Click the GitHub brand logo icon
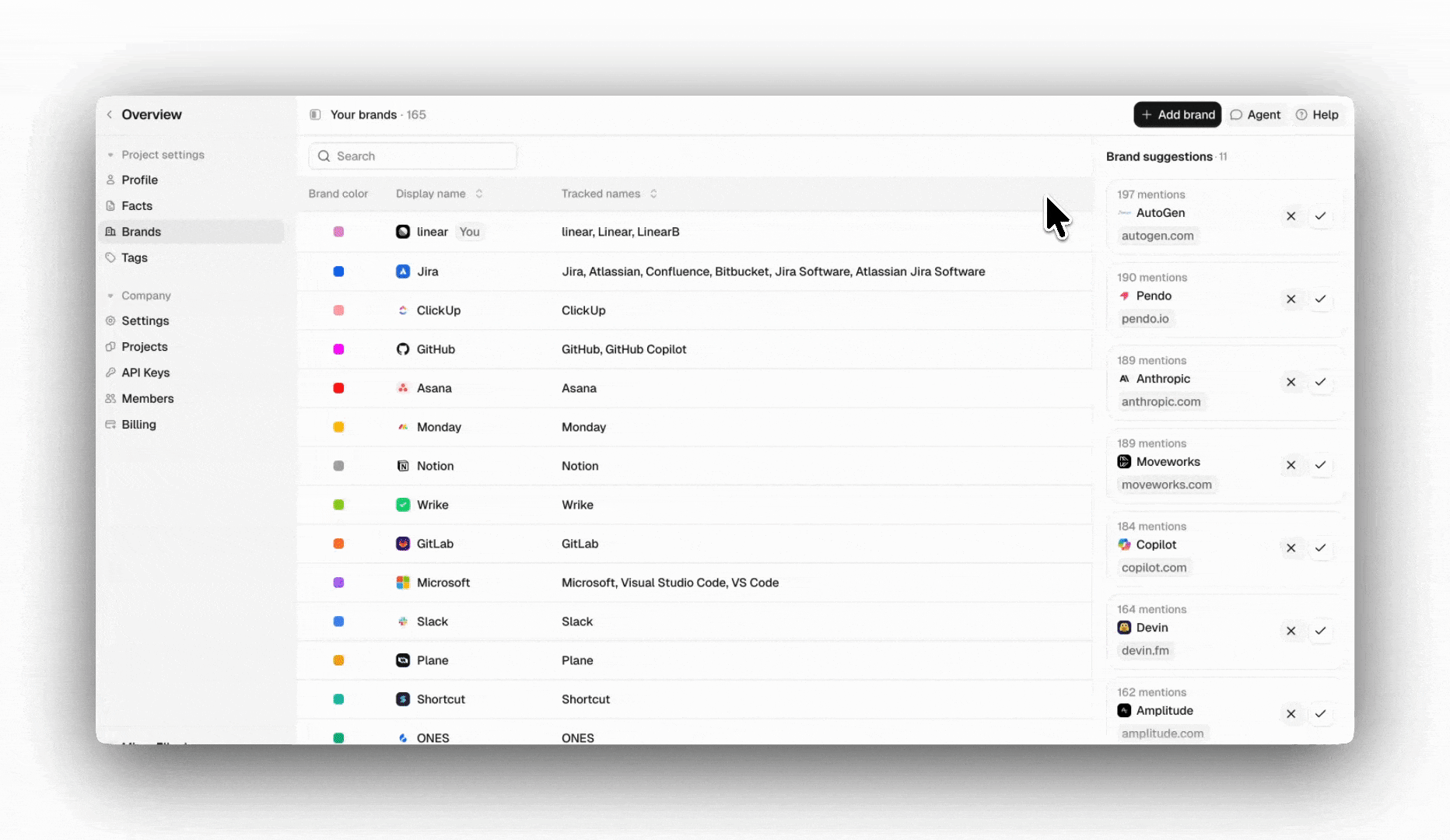Screen dimensions: 1450x840 tap(403, 349)
